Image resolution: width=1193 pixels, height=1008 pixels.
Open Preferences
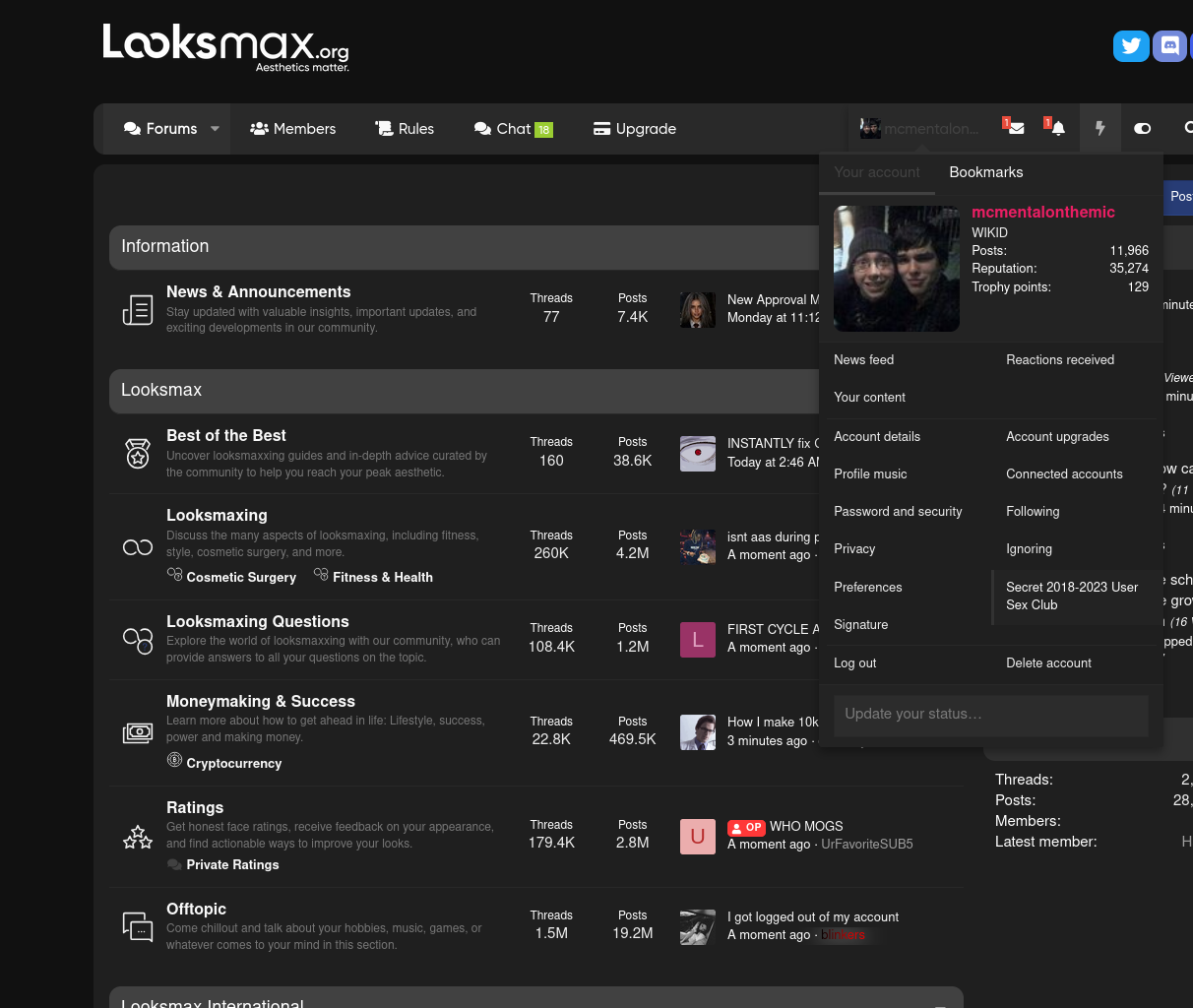[x=868, y=588]
